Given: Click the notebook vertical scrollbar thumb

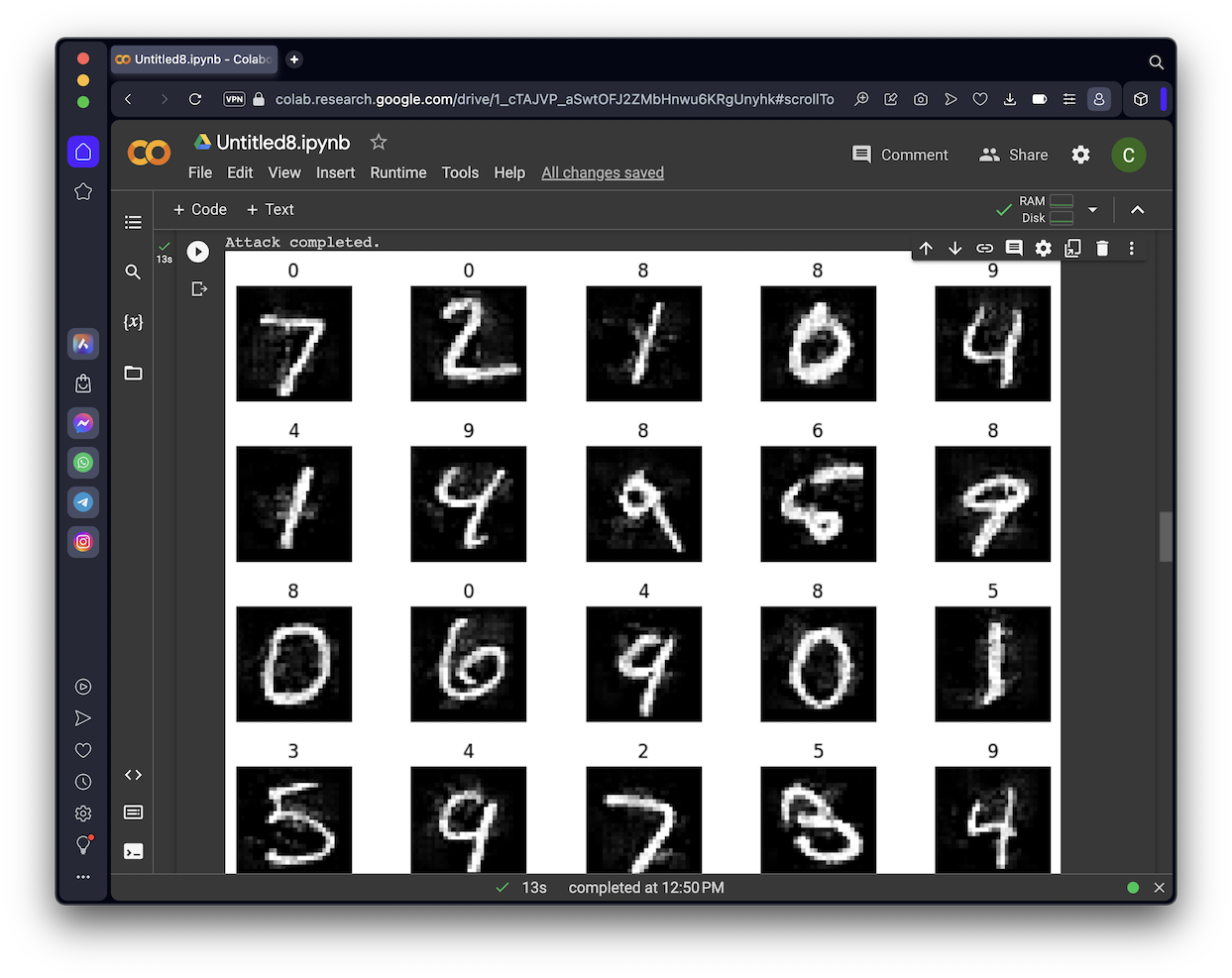Looking at the screenshot, I should [1165, 536].
